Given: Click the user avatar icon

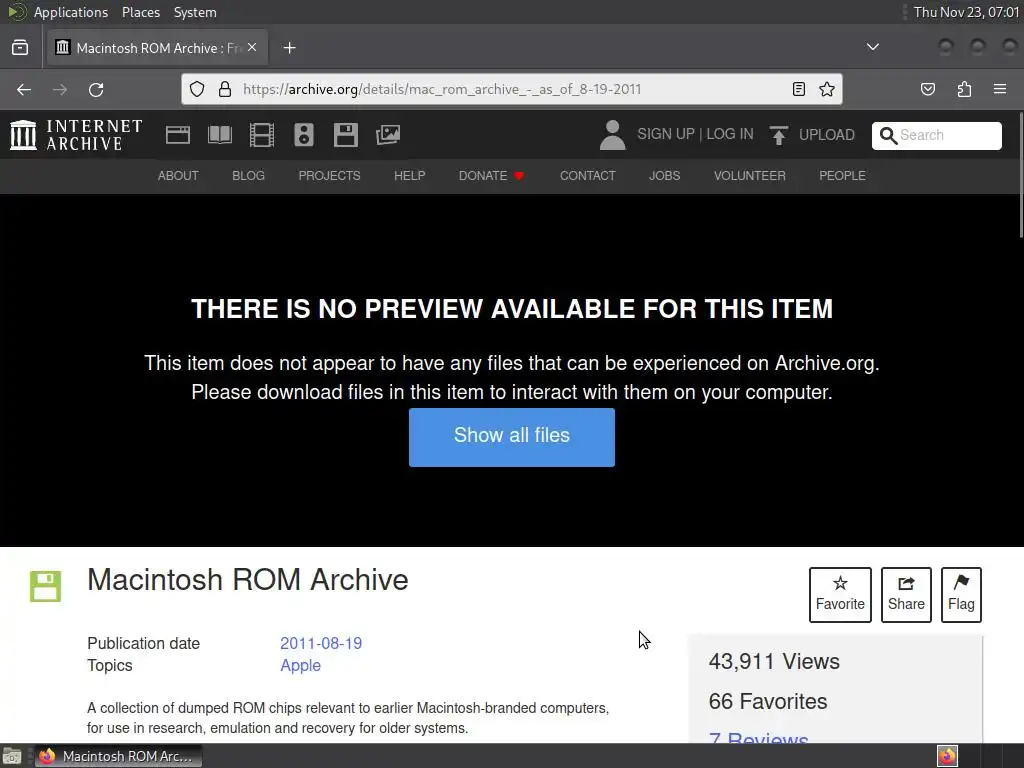Looking at the screenshot, I should pos(612,135).
